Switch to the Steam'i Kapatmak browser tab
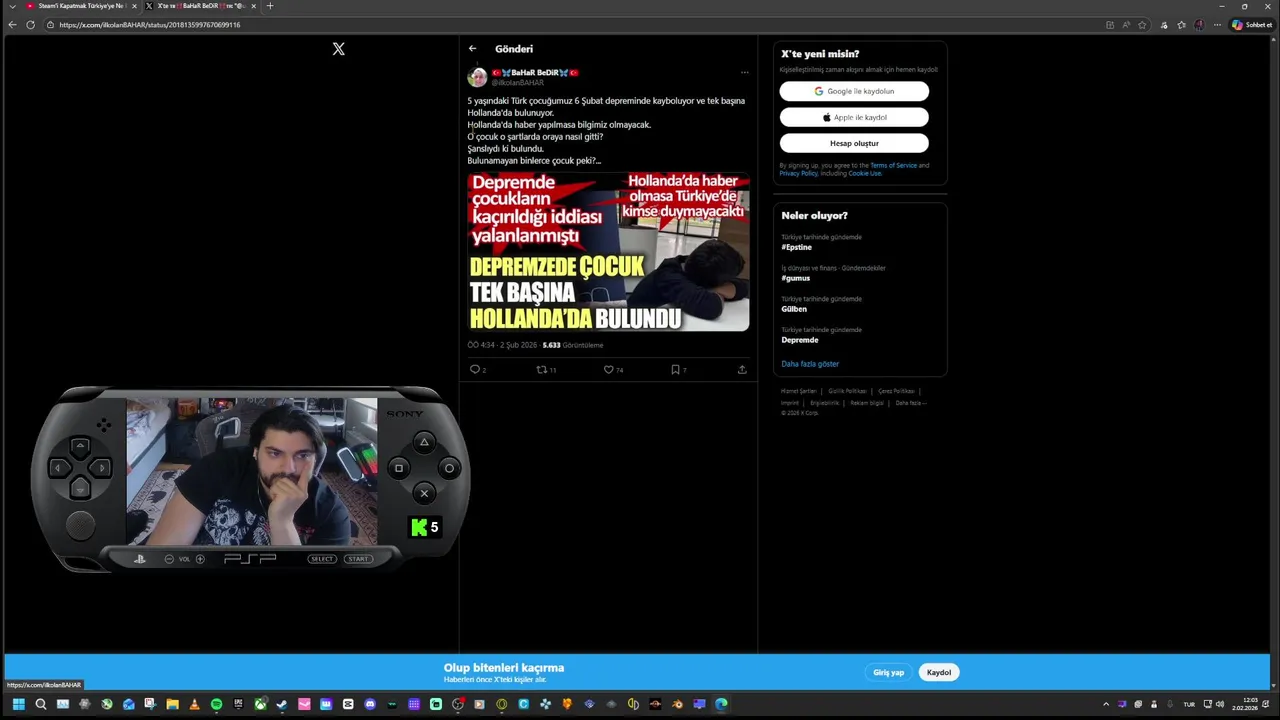The height and width of the screenshot is (720, 1280). tap(80, 6)
